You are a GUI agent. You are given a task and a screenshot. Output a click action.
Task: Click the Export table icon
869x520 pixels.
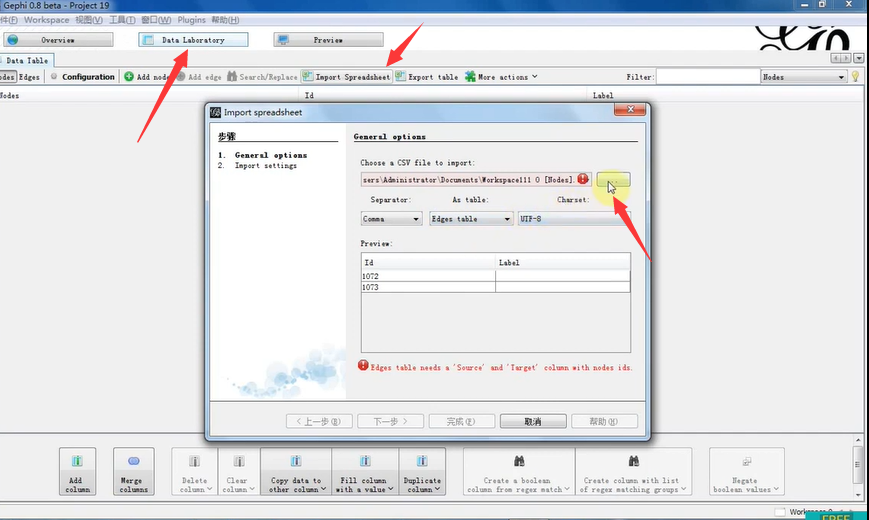[x=400, y=77]
